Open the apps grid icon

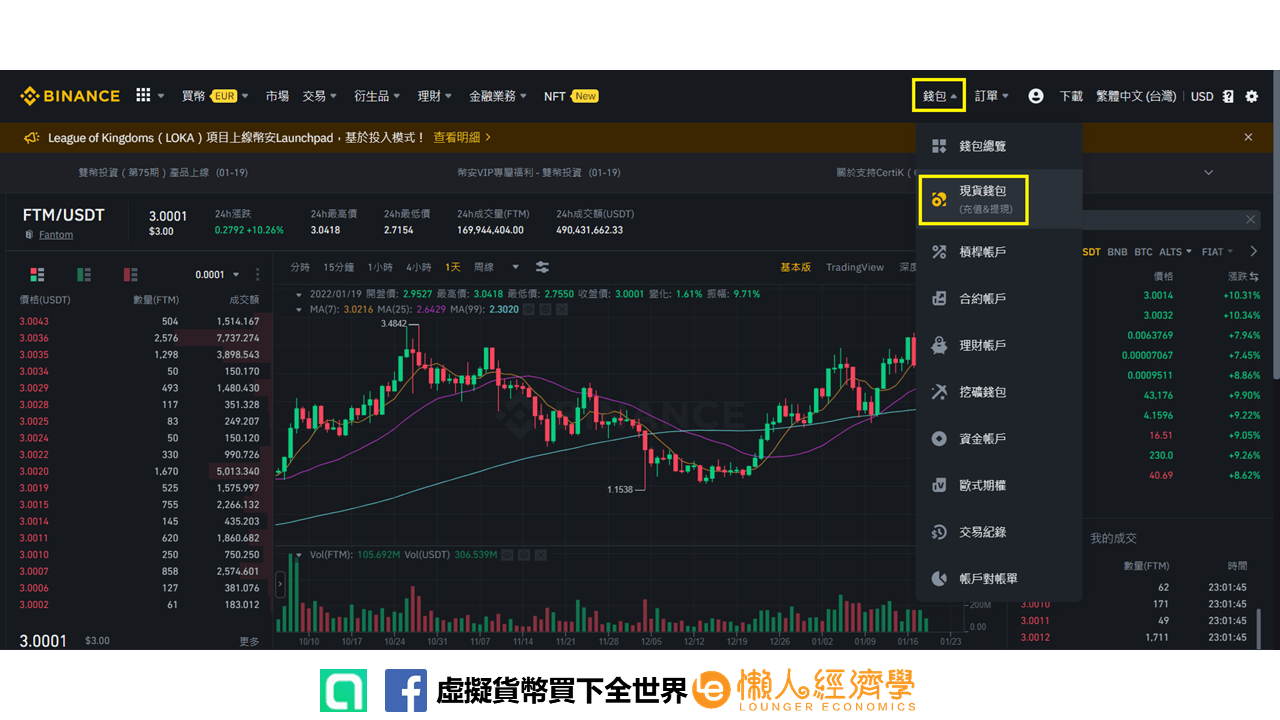[143, 95]
